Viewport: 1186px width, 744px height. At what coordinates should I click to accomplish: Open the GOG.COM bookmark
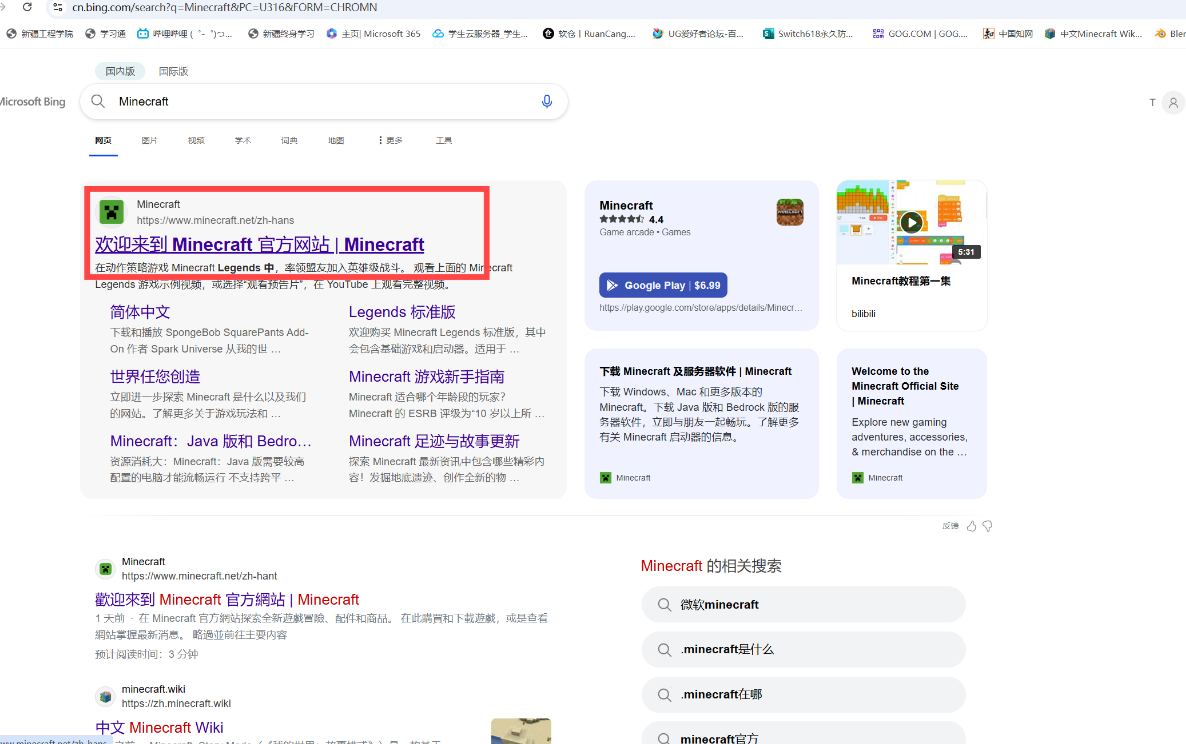pyautogui.click(x=921, y=34)
